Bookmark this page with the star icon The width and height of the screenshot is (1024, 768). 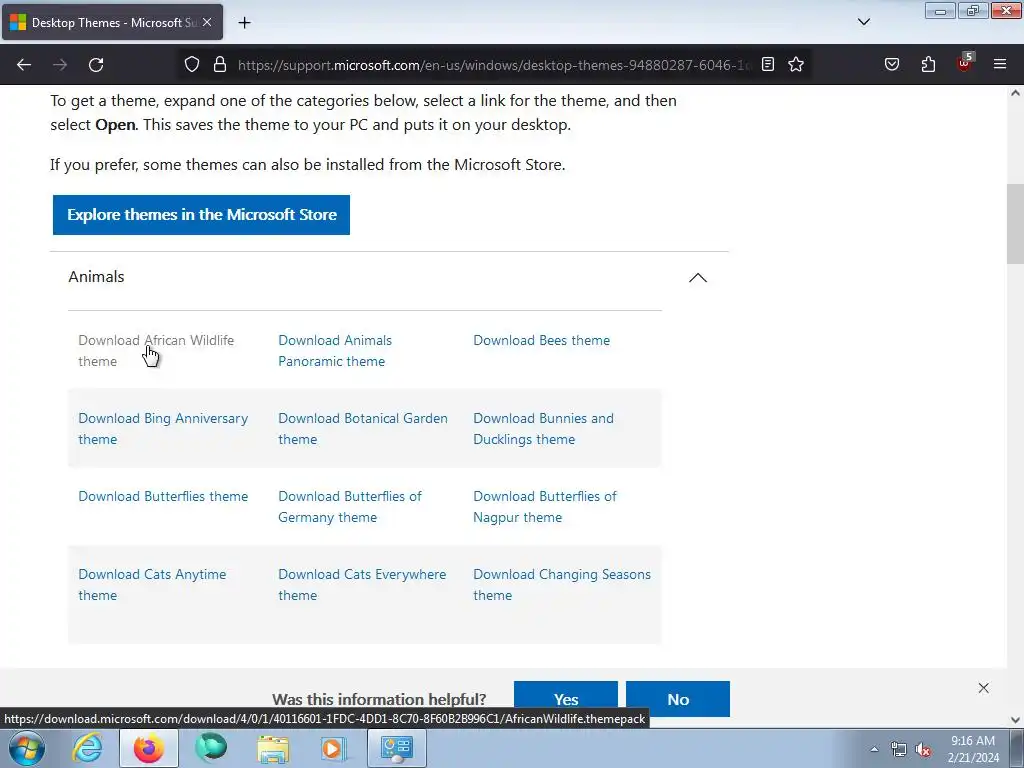795,64
